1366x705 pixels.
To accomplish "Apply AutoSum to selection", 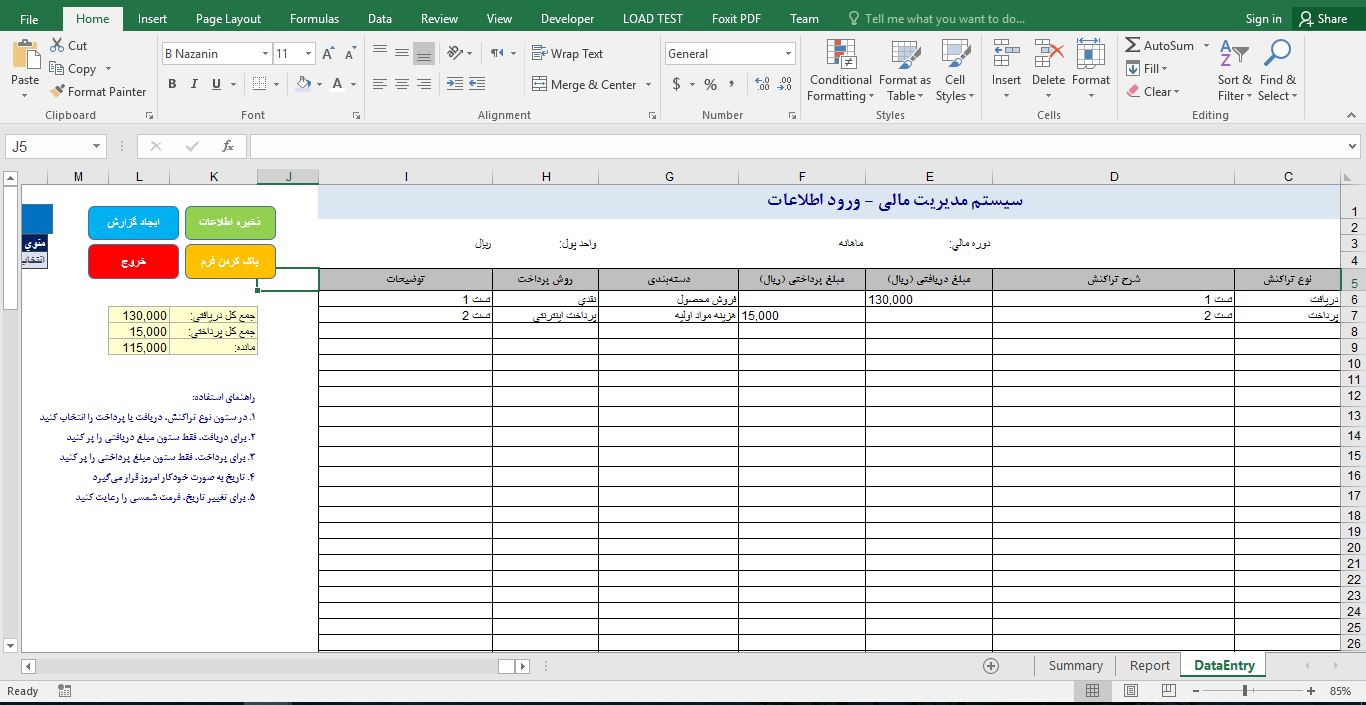I will 1160,45.
